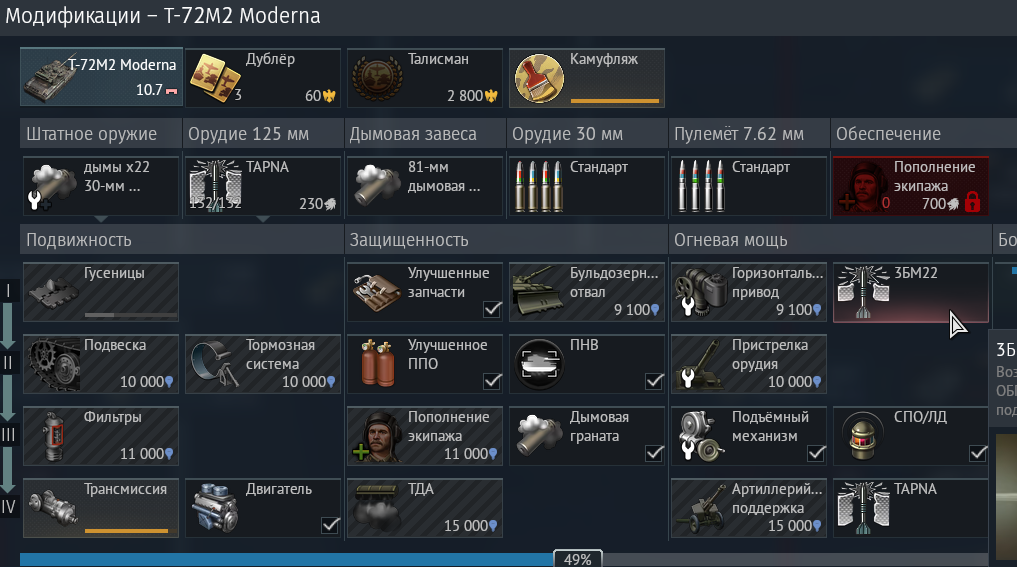
Task: Open the Пополнение экипажа locked supply item
Action: coord(911,186)
